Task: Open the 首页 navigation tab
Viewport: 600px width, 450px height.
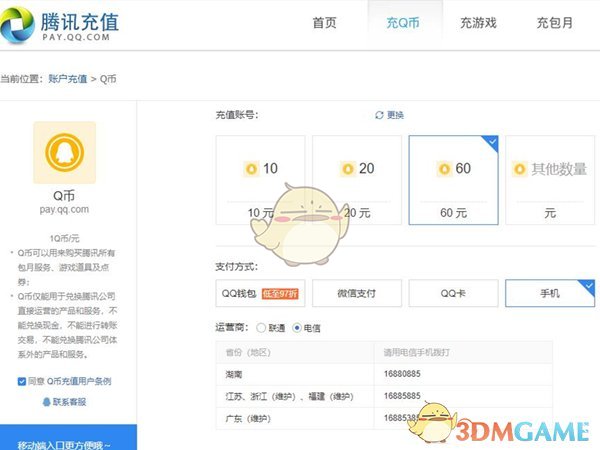Action: (x=324, y=23)
